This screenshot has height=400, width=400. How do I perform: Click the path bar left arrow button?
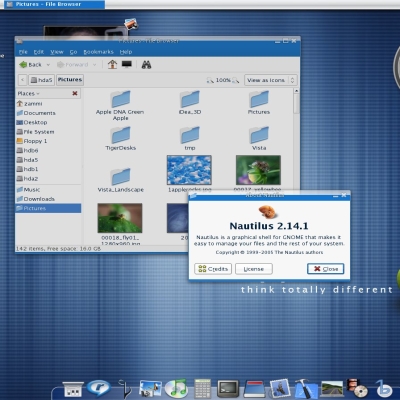(x=22, y=80)
